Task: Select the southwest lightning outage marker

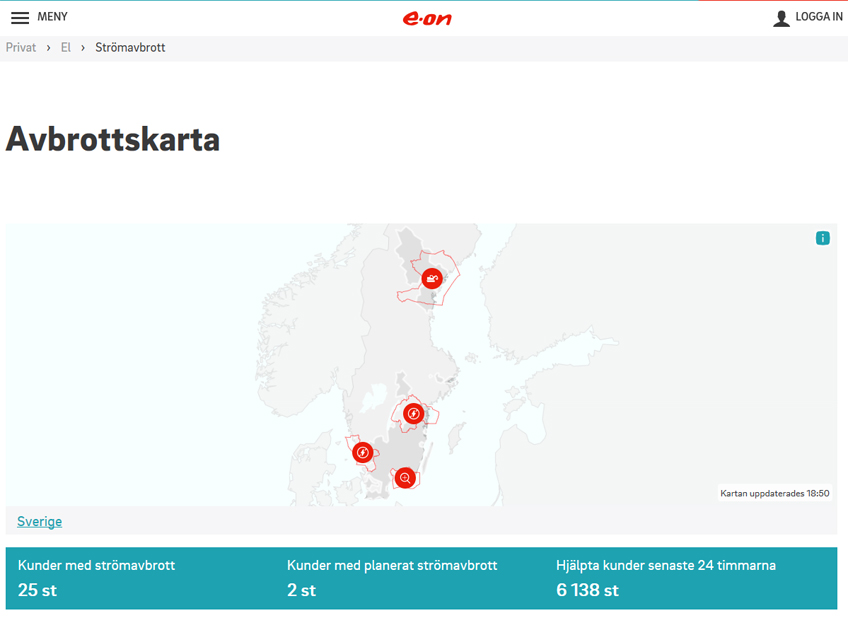Action: (363, 452)
